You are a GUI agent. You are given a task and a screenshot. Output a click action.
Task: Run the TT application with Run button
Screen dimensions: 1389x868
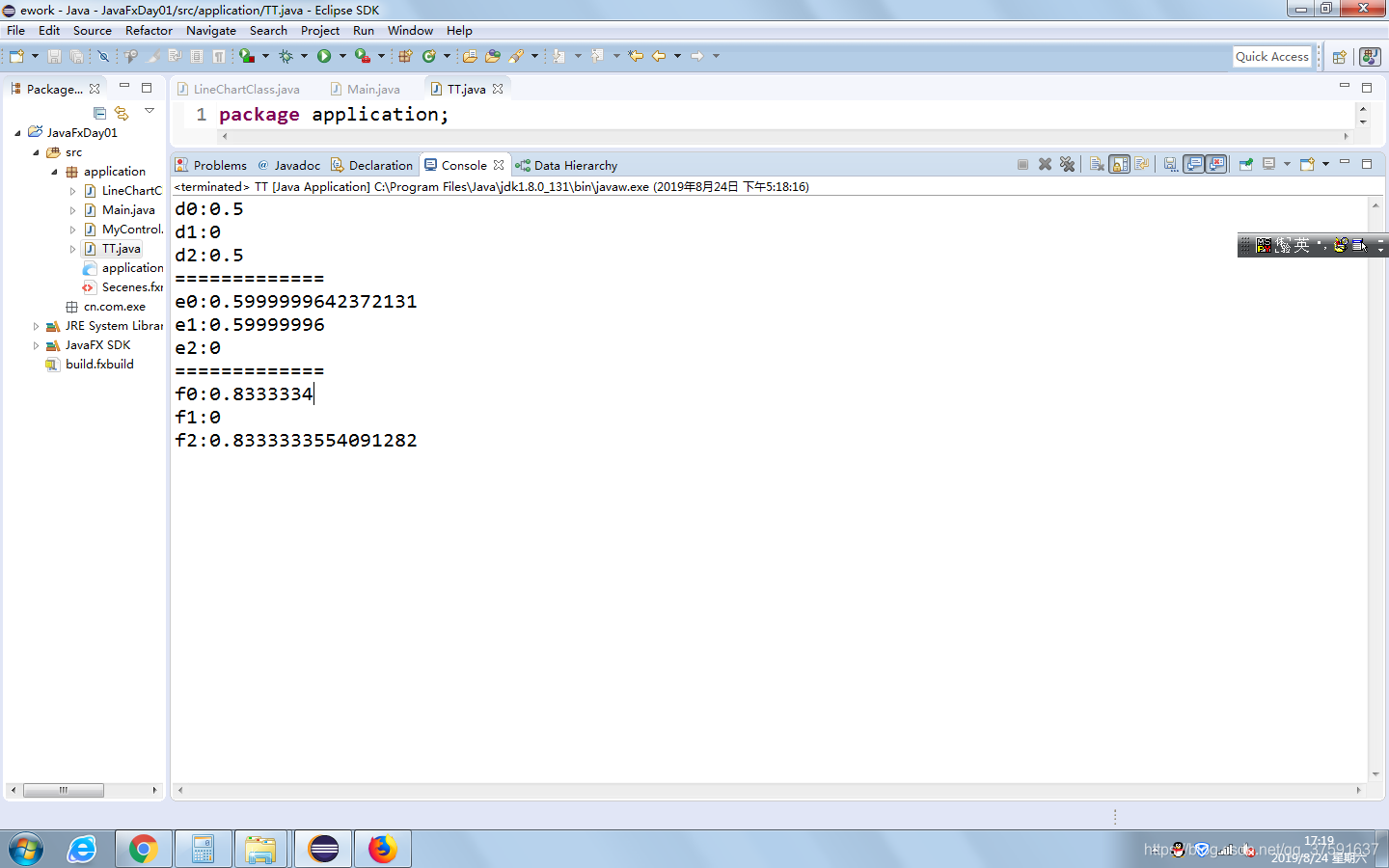325,56
